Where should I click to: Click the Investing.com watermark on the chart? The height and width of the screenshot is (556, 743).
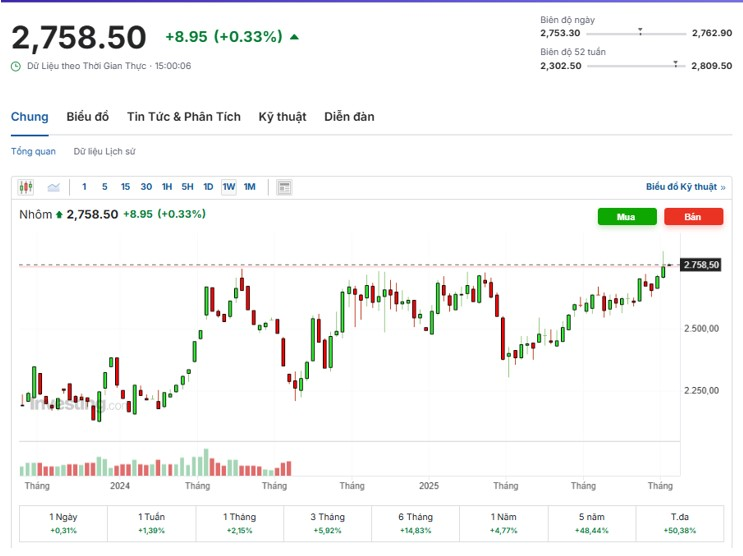pyautogui.click(x=75, y=404)
